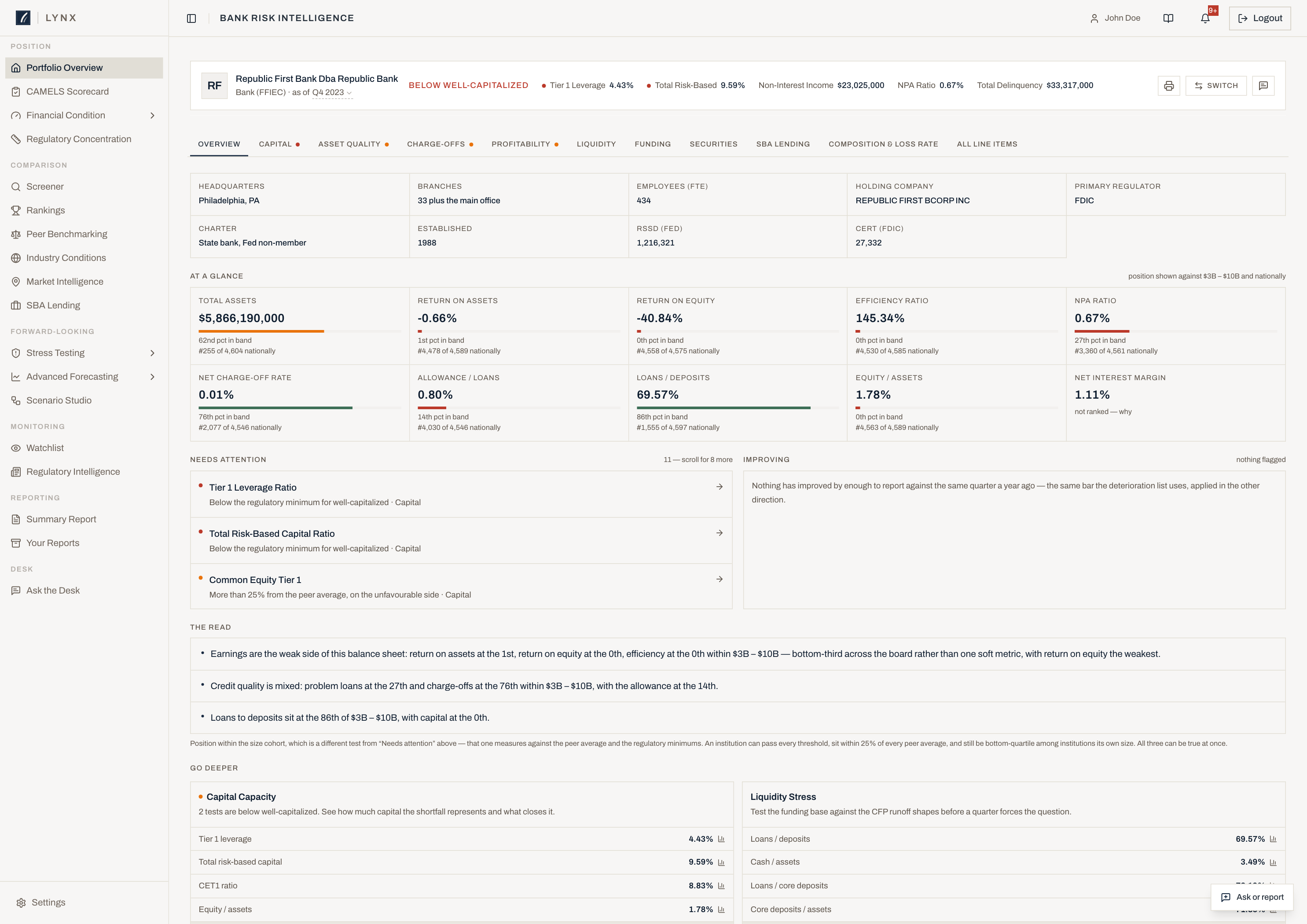Click the Logout button
This screenshot has height=924, width=1307.
pos(1259,18)
